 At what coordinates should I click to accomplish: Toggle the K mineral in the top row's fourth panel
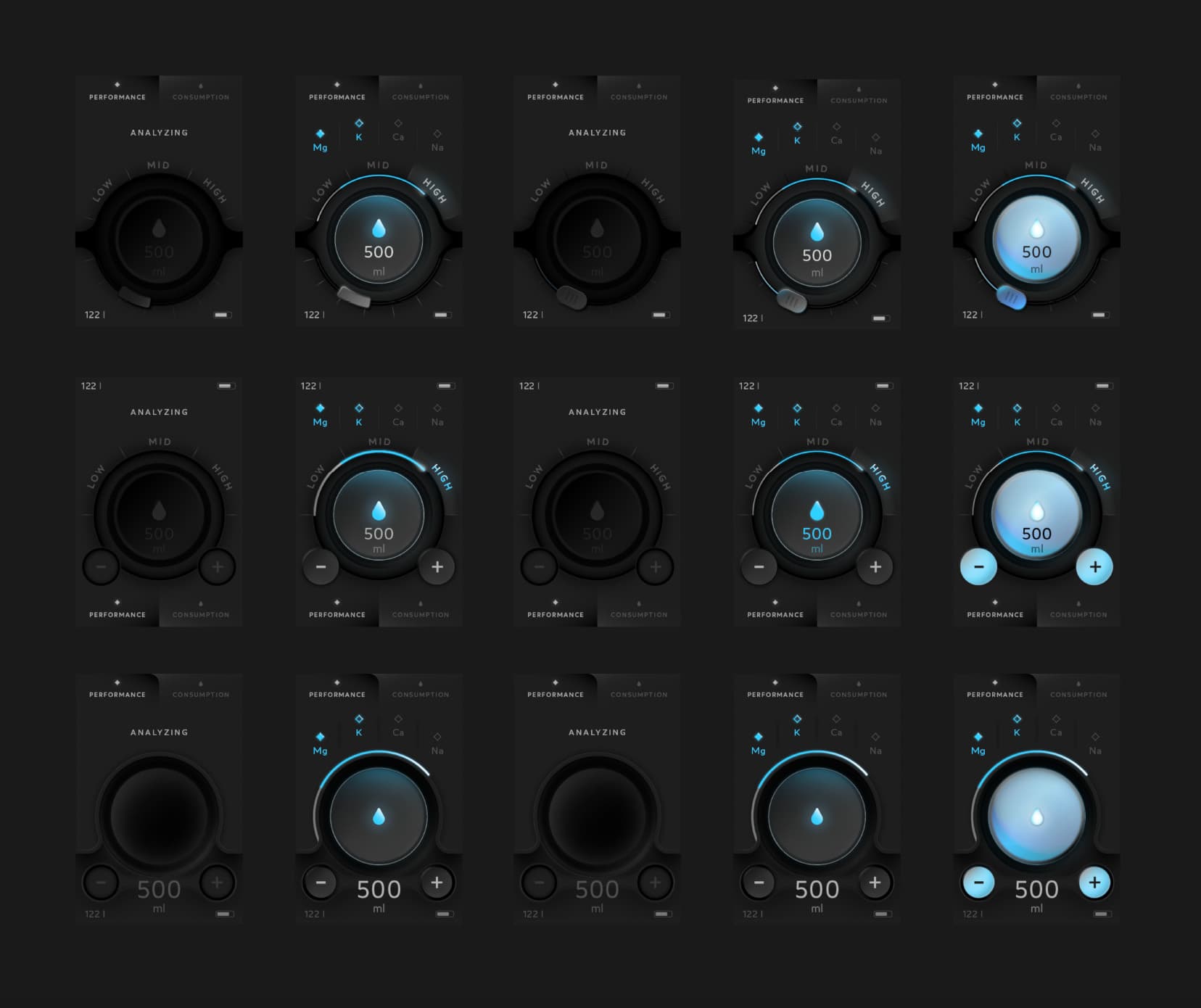(x=797, y=133)
